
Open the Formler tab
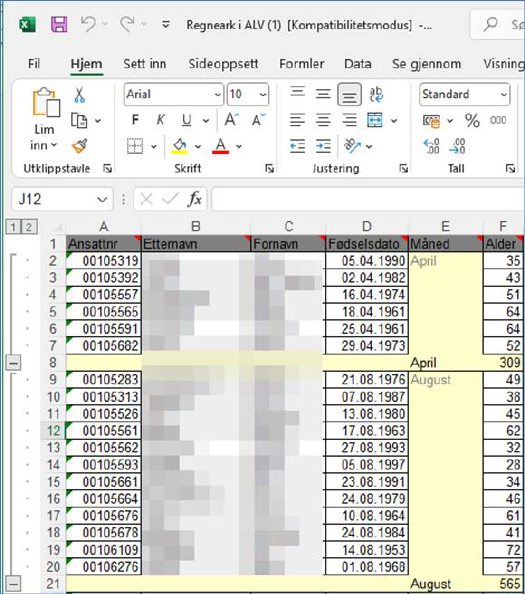[302, 64]
